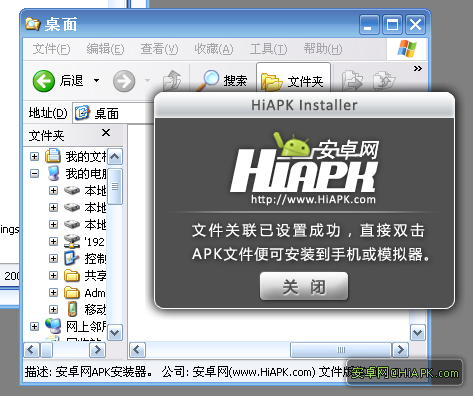
Task: Click the 桌面 window title icon
Action: tap(32, 24)
